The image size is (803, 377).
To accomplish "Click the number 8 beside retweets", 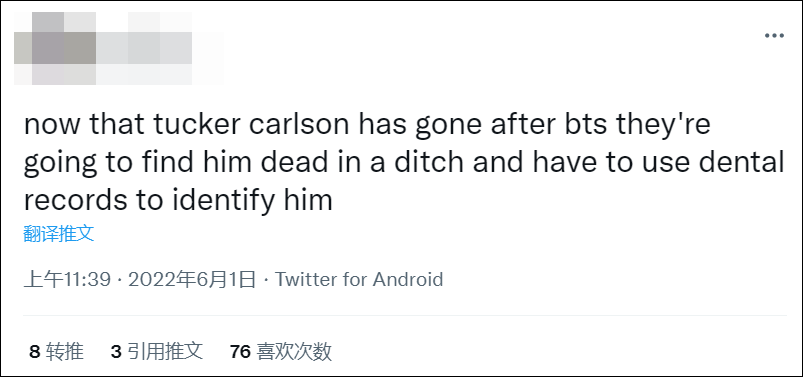I will [x=34, y=352].
